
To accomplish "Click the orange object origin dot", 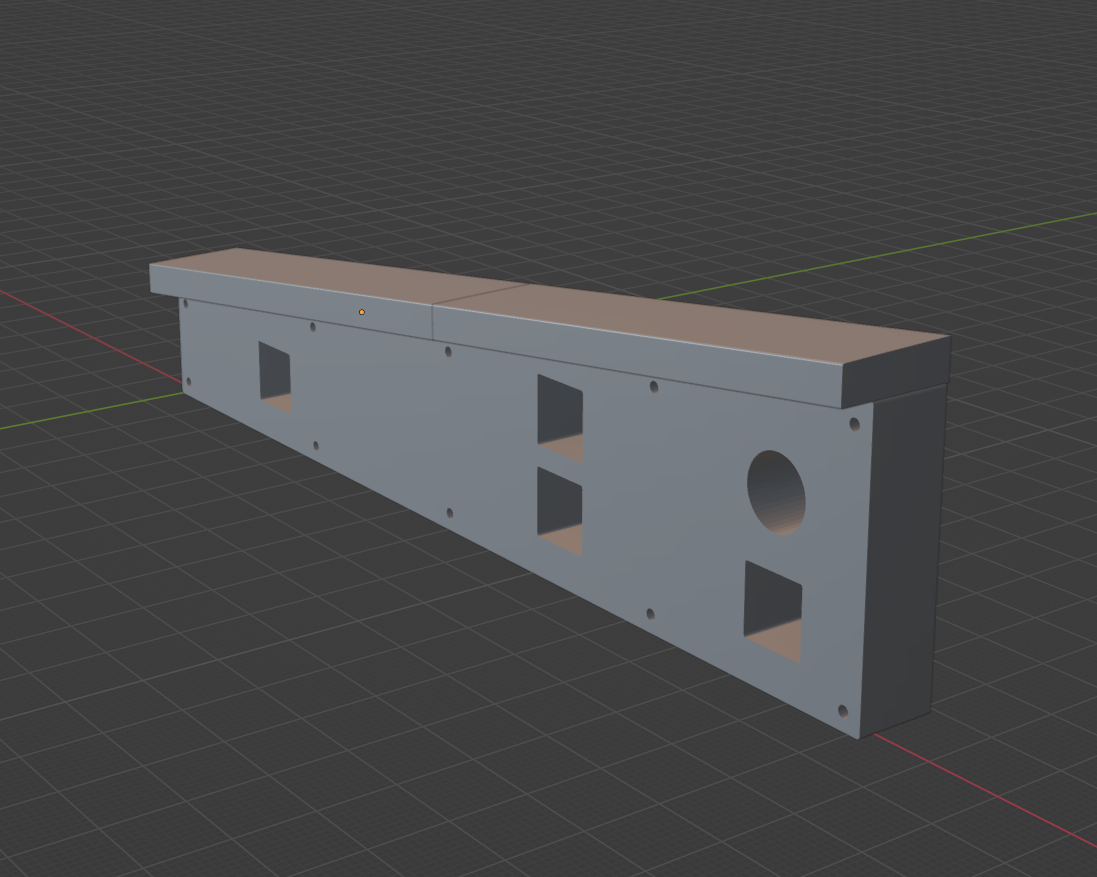I will pos(362,312).
